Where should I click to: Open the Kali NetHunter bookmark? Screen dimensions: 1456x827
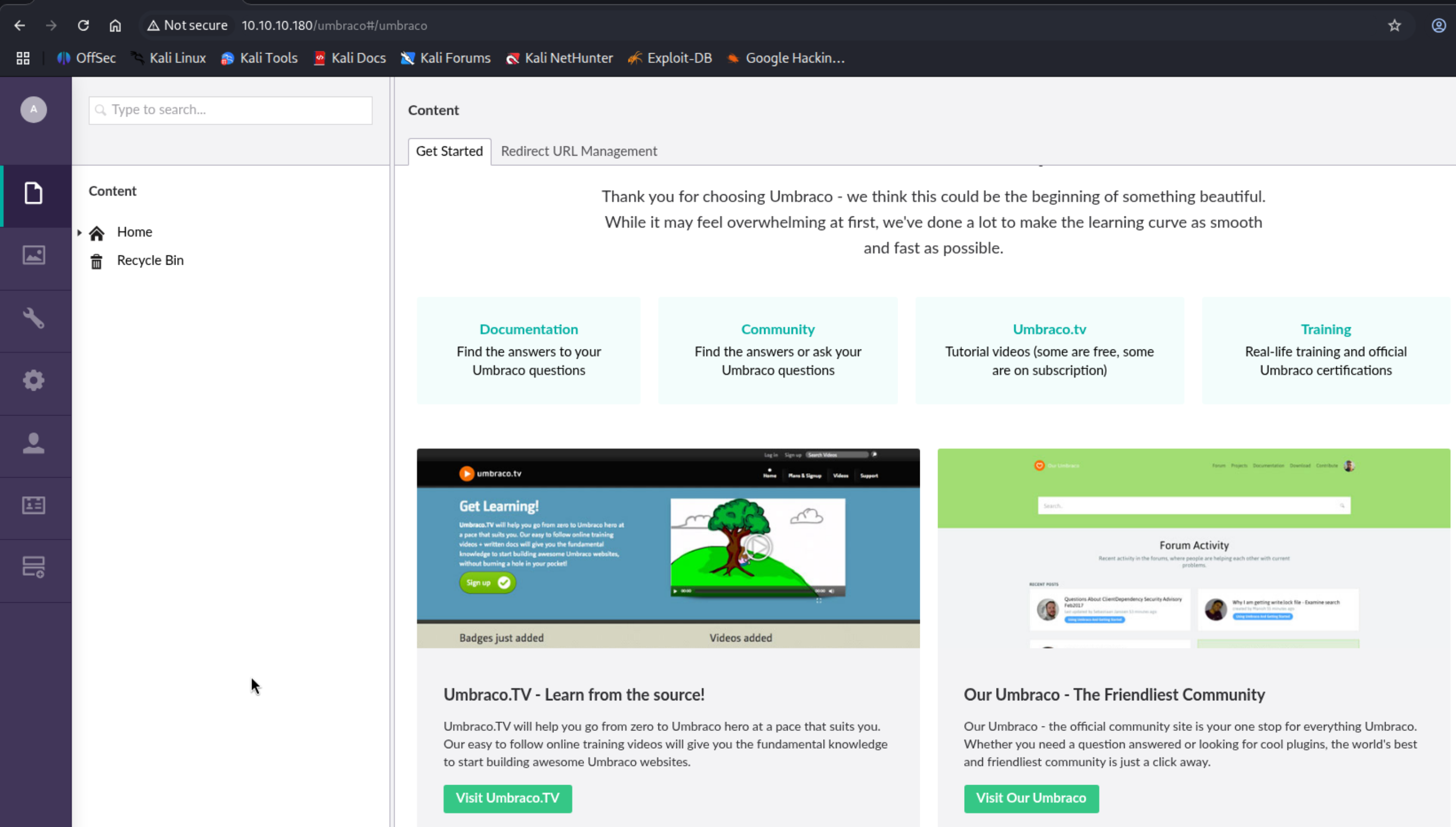tap(559, 58)
